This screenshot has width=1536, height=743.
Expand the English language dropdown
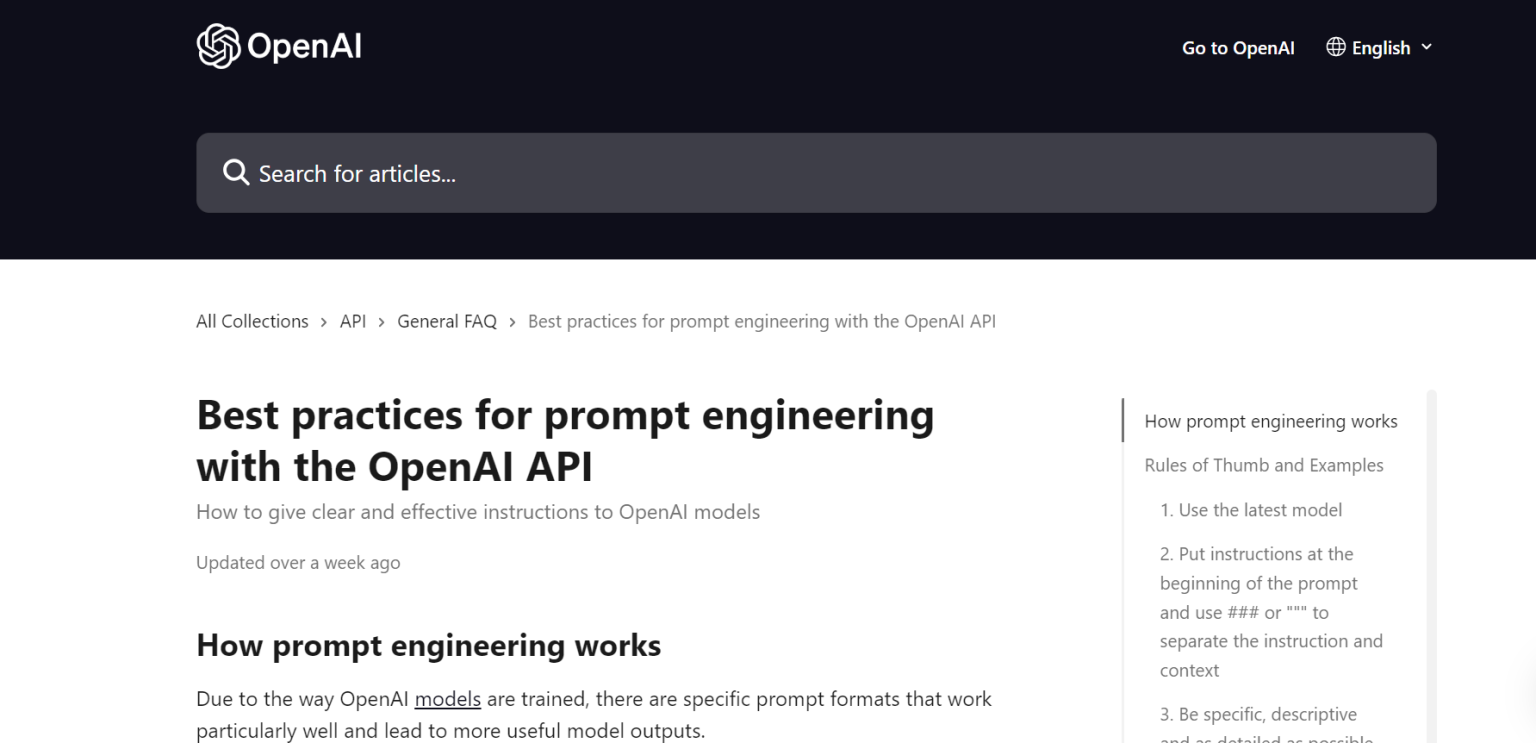[1380, 47]
